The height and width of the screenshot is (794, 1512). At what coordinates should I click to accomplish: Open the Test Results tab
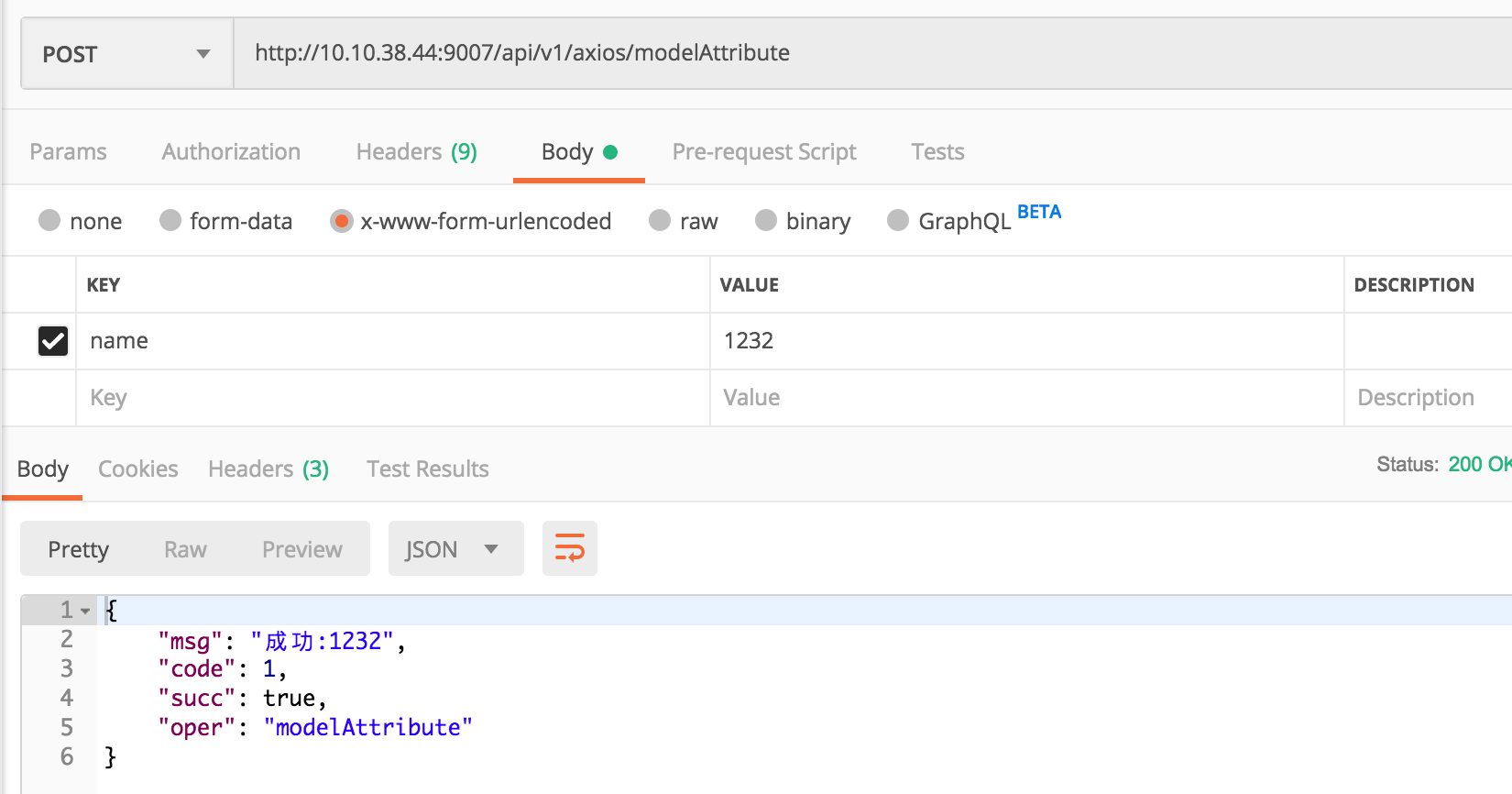pyautogui.click(x=428, y=469)
